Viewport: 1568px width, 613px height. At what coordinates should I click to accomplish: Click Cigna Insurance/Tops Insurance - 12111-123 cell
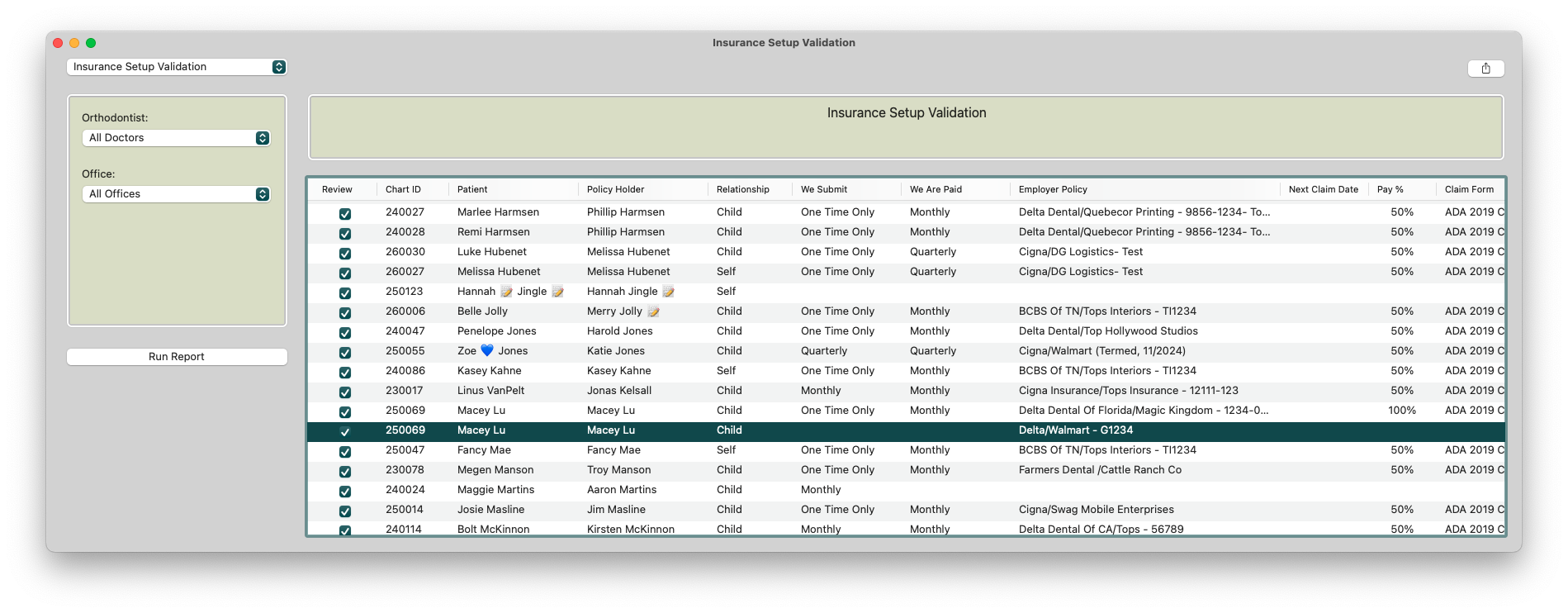point(1128,391)
